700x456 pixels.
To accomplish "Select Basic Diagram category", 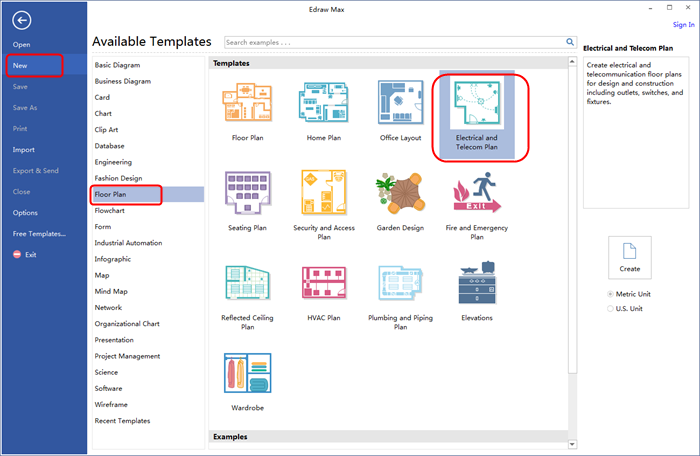I will [x=117, y=65].
